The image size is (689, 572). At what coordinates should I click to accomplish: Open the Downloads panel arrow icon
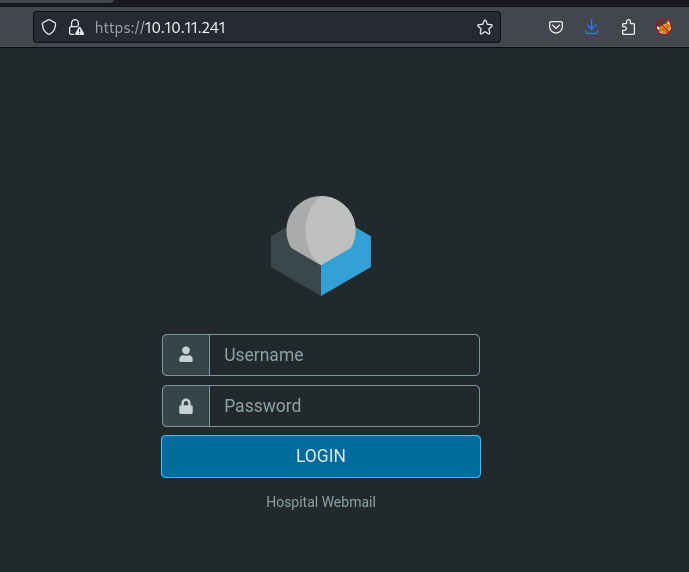pyautogui.click(x=591, y=27)
